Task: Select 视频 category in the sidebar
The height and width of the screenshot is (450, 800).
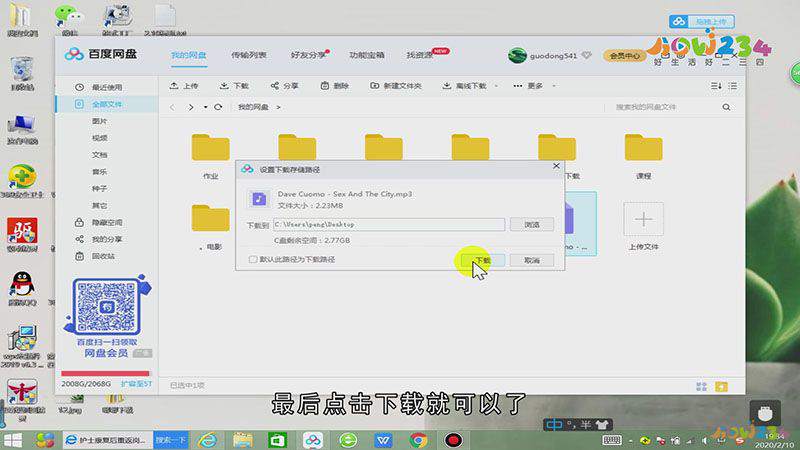Action: tap(99, 138)
